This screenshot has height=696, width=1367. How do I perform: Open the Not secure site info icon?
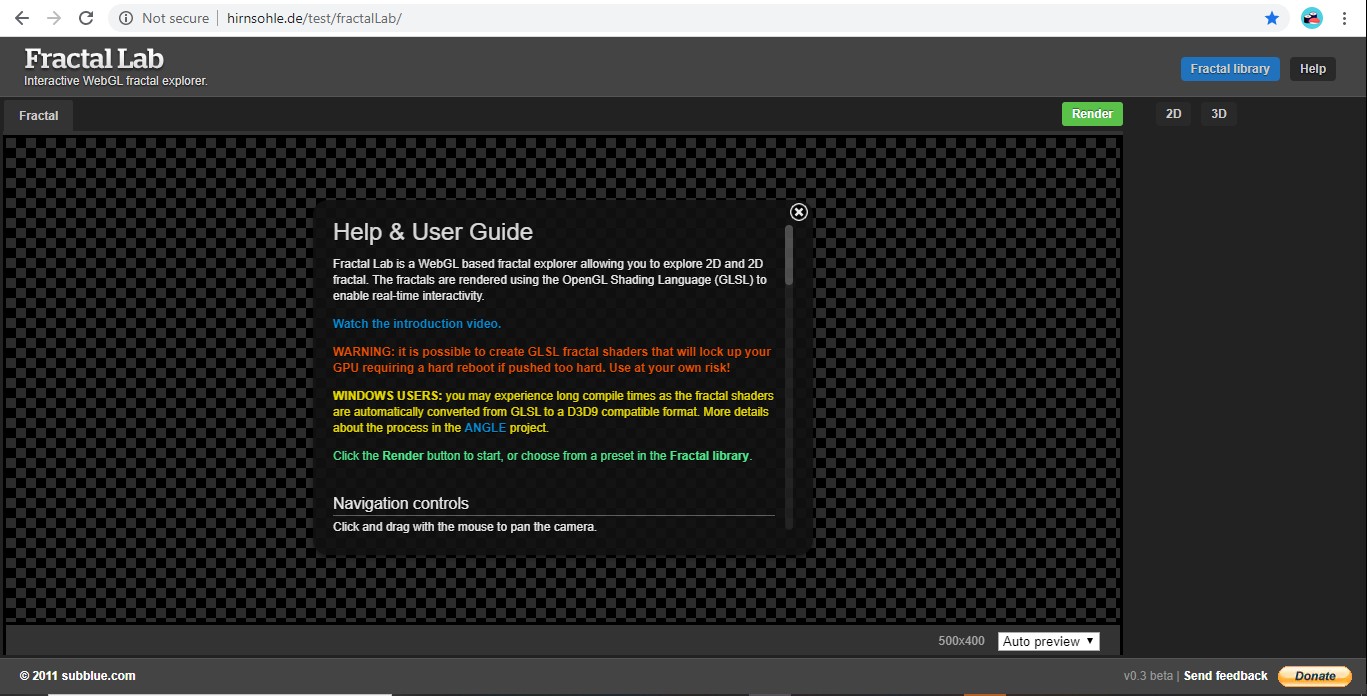tap(126, 18)
